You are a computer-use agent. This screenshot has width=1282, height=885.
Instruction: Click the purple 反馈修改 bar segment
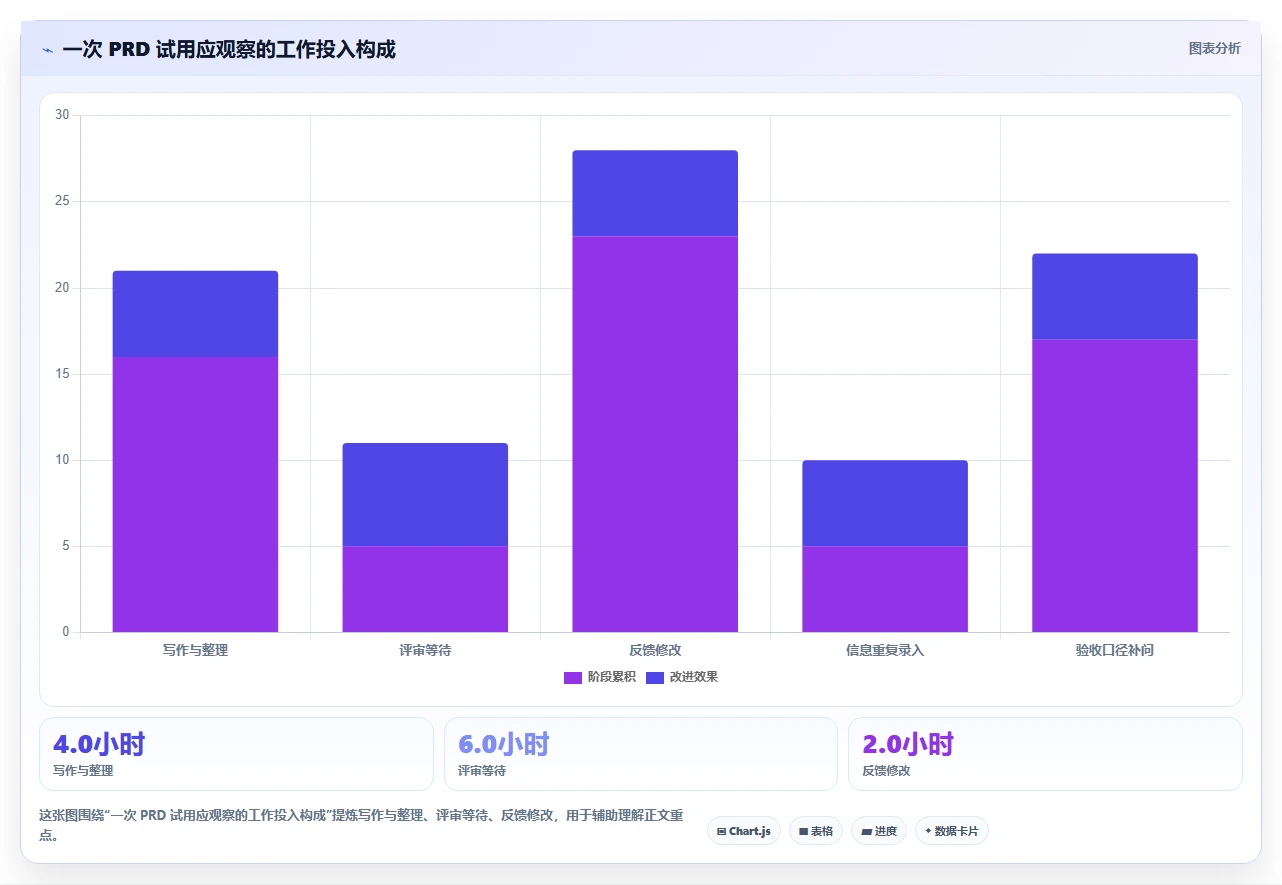pyautogui.click(x=655, y=434)
